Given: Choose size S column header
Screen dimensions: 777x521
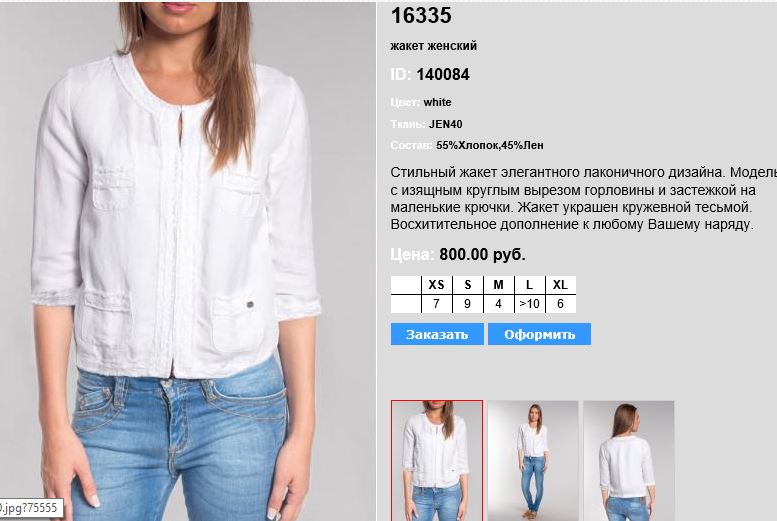Looking at the screenshot, I should click(468, 285).
